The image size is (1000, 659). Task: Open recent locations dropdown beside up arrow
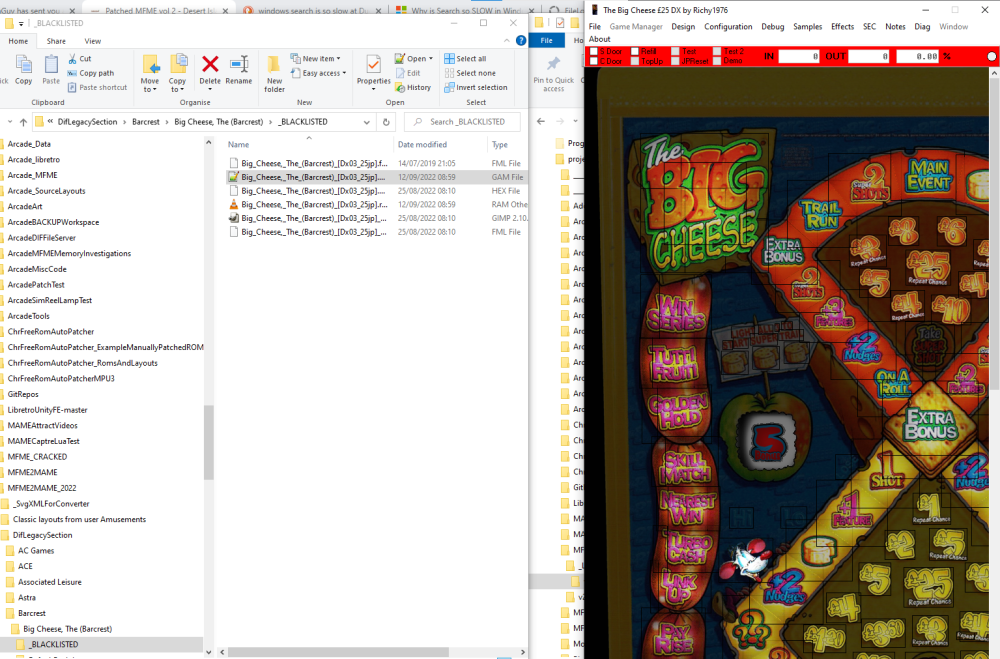[x=10, y=122]
